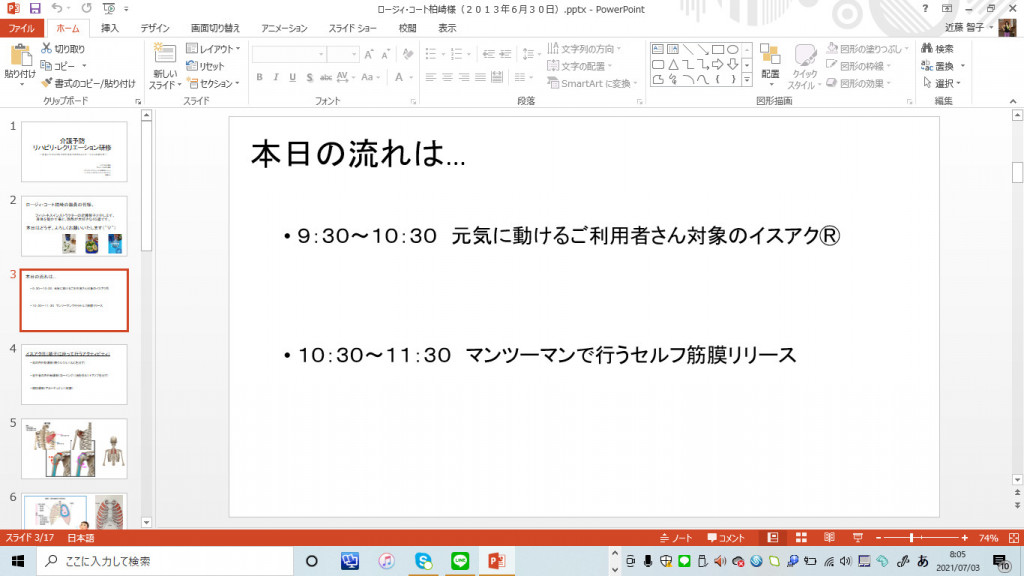Switch to Slide Sorter view in status bar

pos(800,537)
